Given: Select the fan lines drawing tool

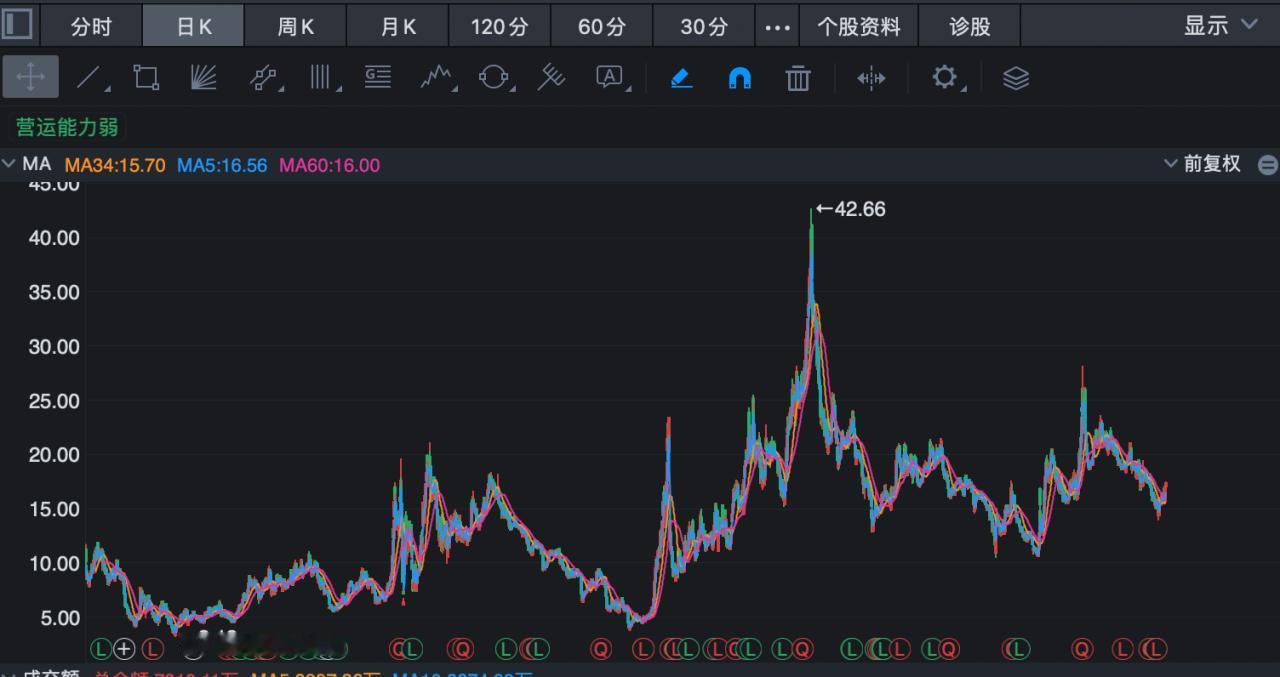Looking at the screenshot, I should point(204,77).
